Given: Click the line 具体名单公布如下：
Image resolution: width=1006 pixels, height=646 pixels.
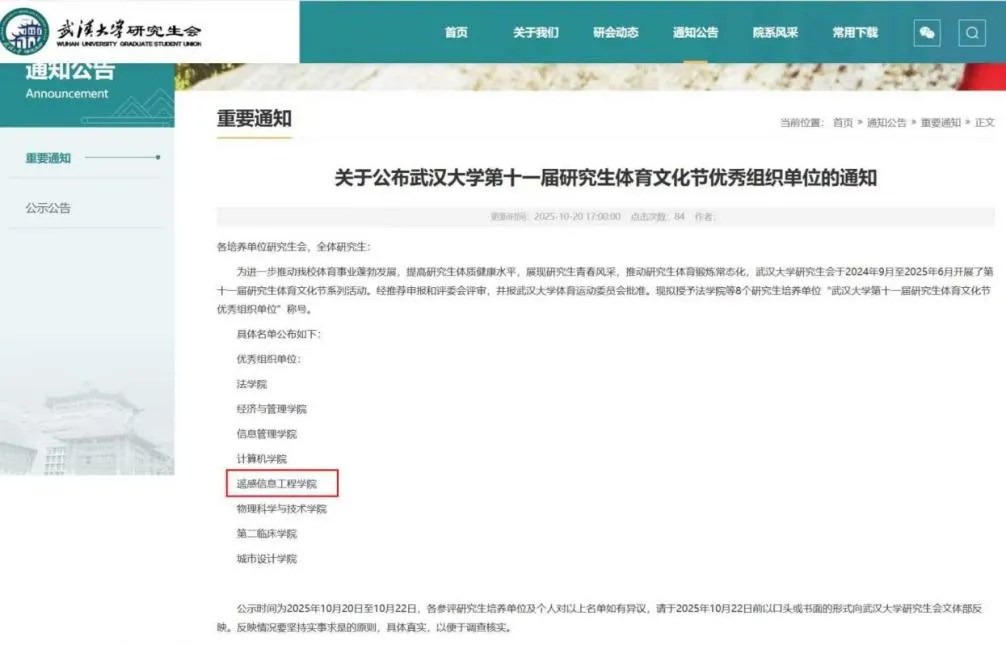Looking at the screenshot, I should pyautogui.click(x=279, y=334).
